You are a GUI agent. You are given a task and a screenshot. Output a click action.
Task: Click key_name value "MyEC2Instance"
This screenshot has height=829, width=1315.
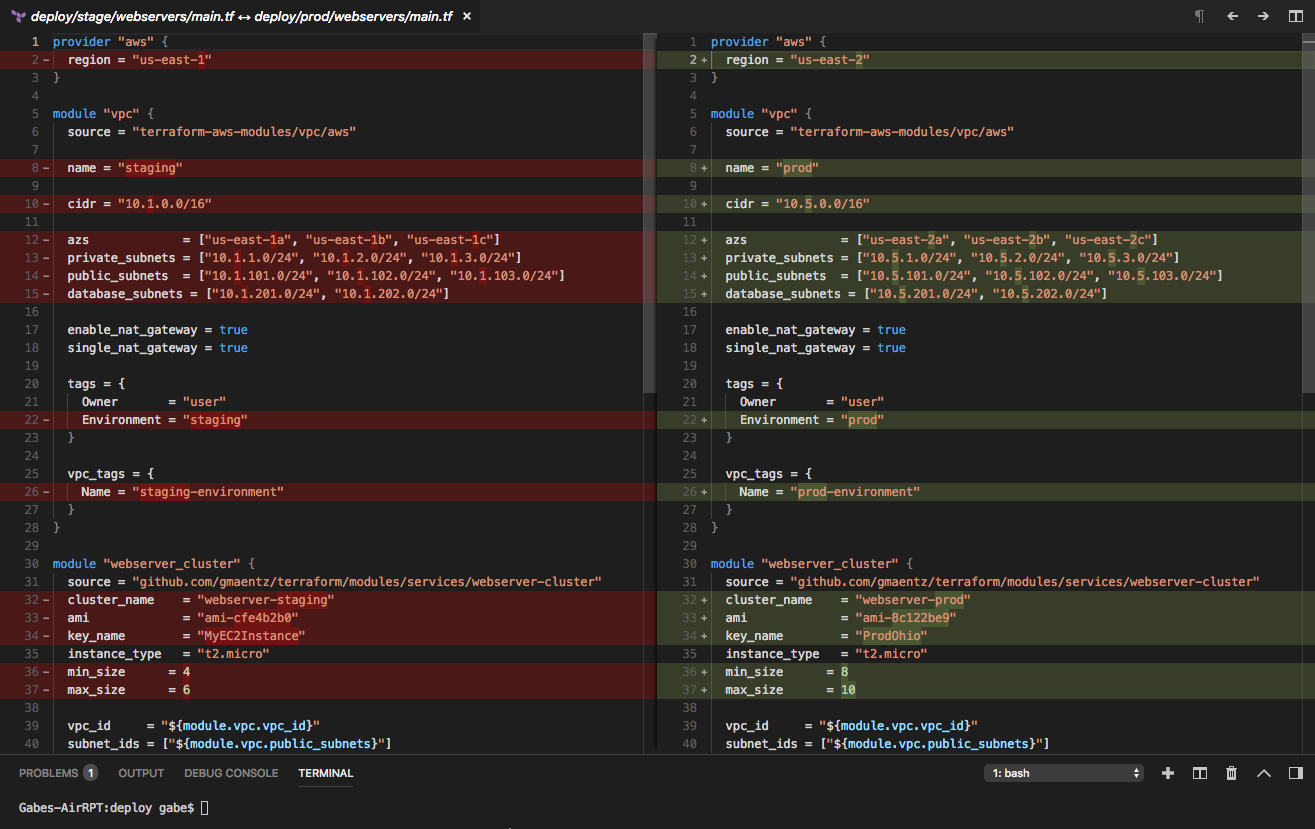pyautogui.click(x=251, y=636)
